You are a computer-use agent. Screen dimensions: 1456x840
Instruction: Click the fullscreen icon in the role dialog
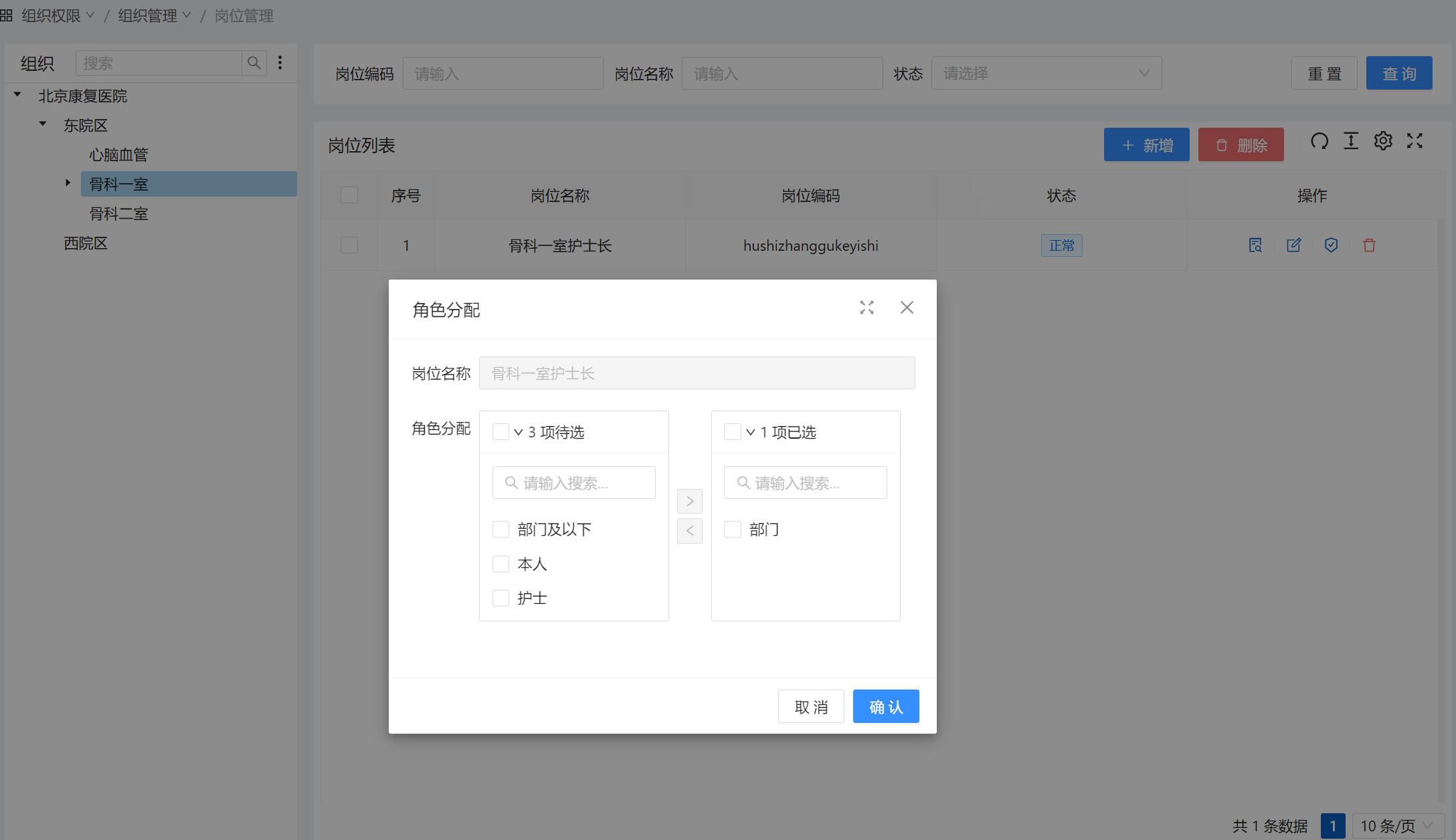[867, 308]
